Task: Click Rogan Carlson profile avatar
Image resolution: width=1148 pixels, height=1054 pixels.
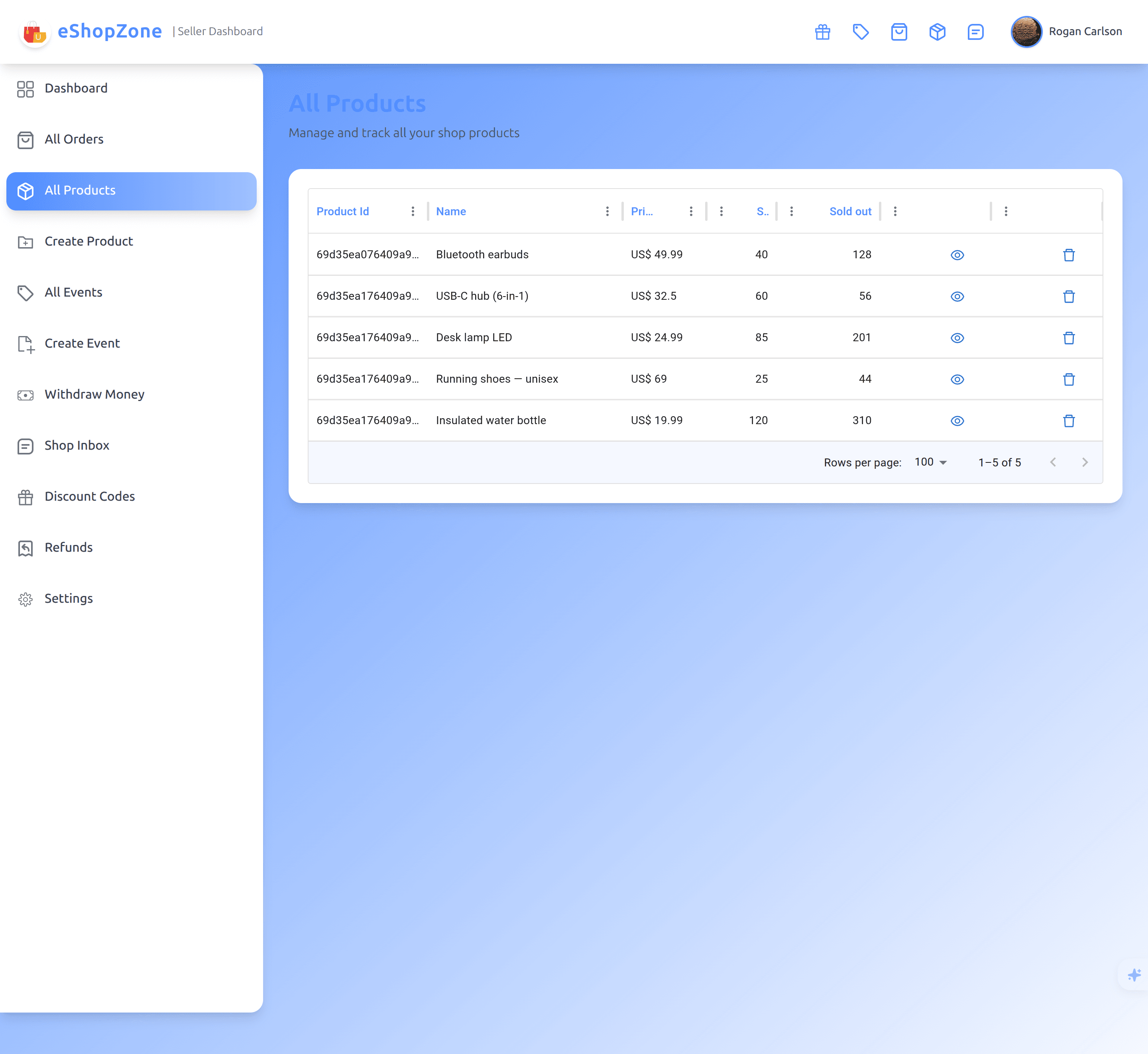Action: 1026,32
